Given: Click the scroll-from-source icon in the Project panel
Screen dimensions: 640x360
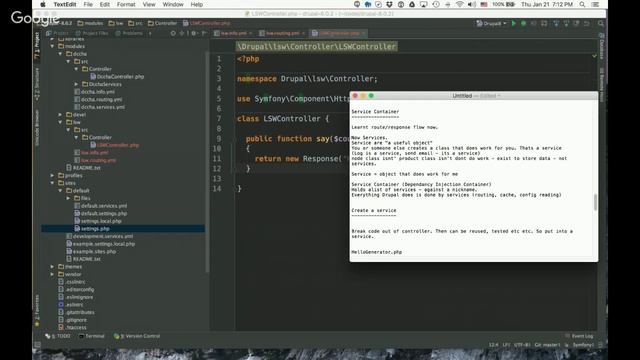Looking at the screenshot, I should 173,33.
